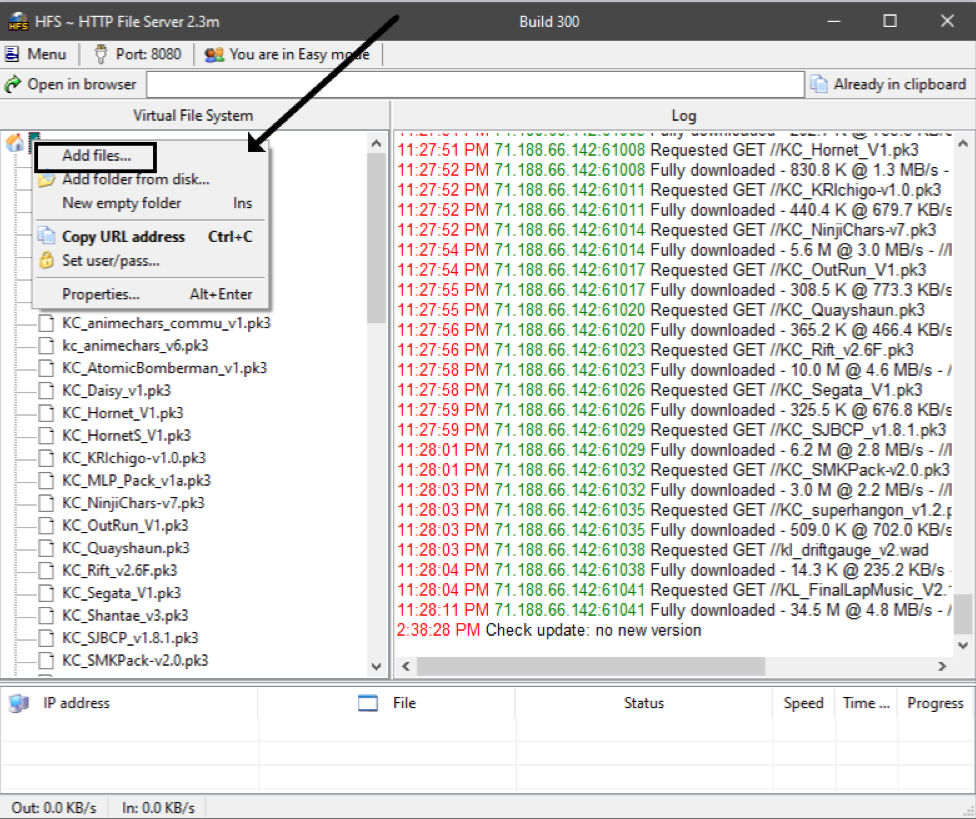976x819 pixels.
Task: Click file icon of KC_Daisy_v1.pk3
Action: point(46,390)
